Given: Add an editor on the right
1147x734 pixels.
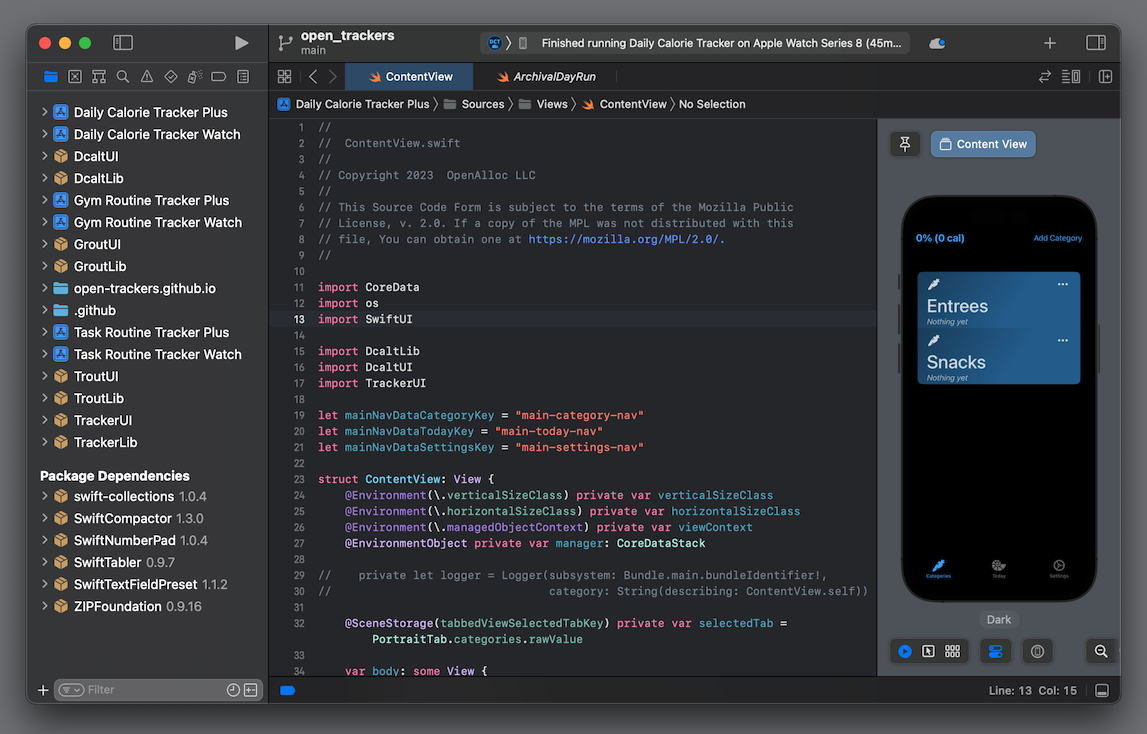Looking at the screenshot, I should pos(1105,77).
